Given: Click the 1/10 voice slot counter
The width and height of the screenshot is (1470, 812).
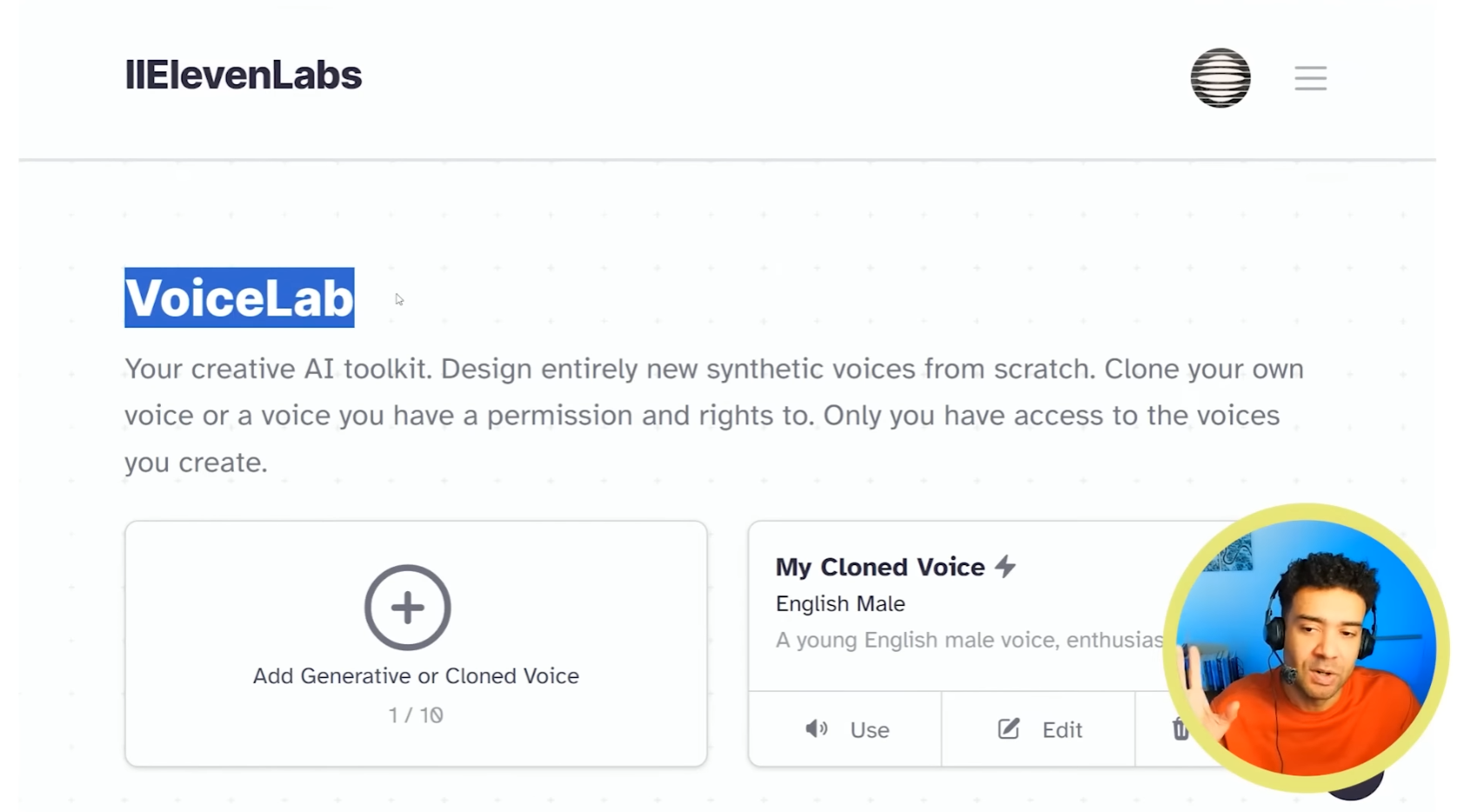Looking at the screenshot, I should [x=415, y=714].
